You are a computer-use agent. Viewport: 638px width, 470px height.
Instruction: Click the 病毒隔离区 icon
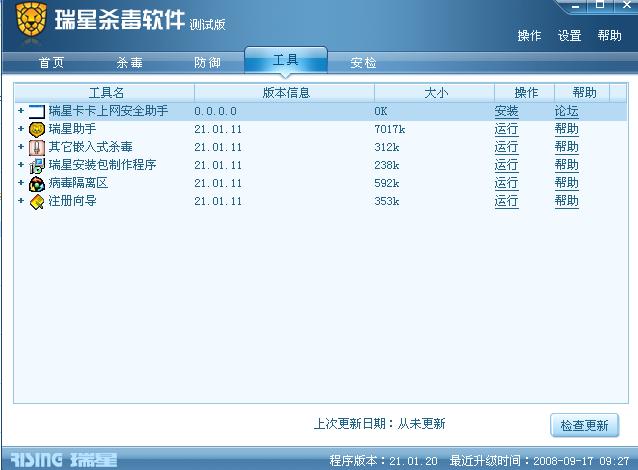pyautogui.click(x=37, y=184)
